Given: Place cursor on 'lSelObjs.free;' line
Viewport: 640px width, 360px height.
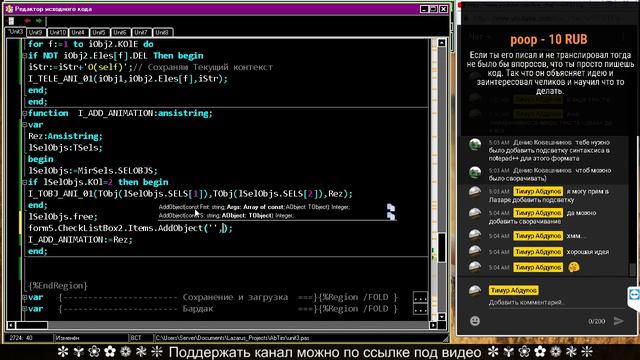Looking at the screenshot, I should click(x=63, y=217).
